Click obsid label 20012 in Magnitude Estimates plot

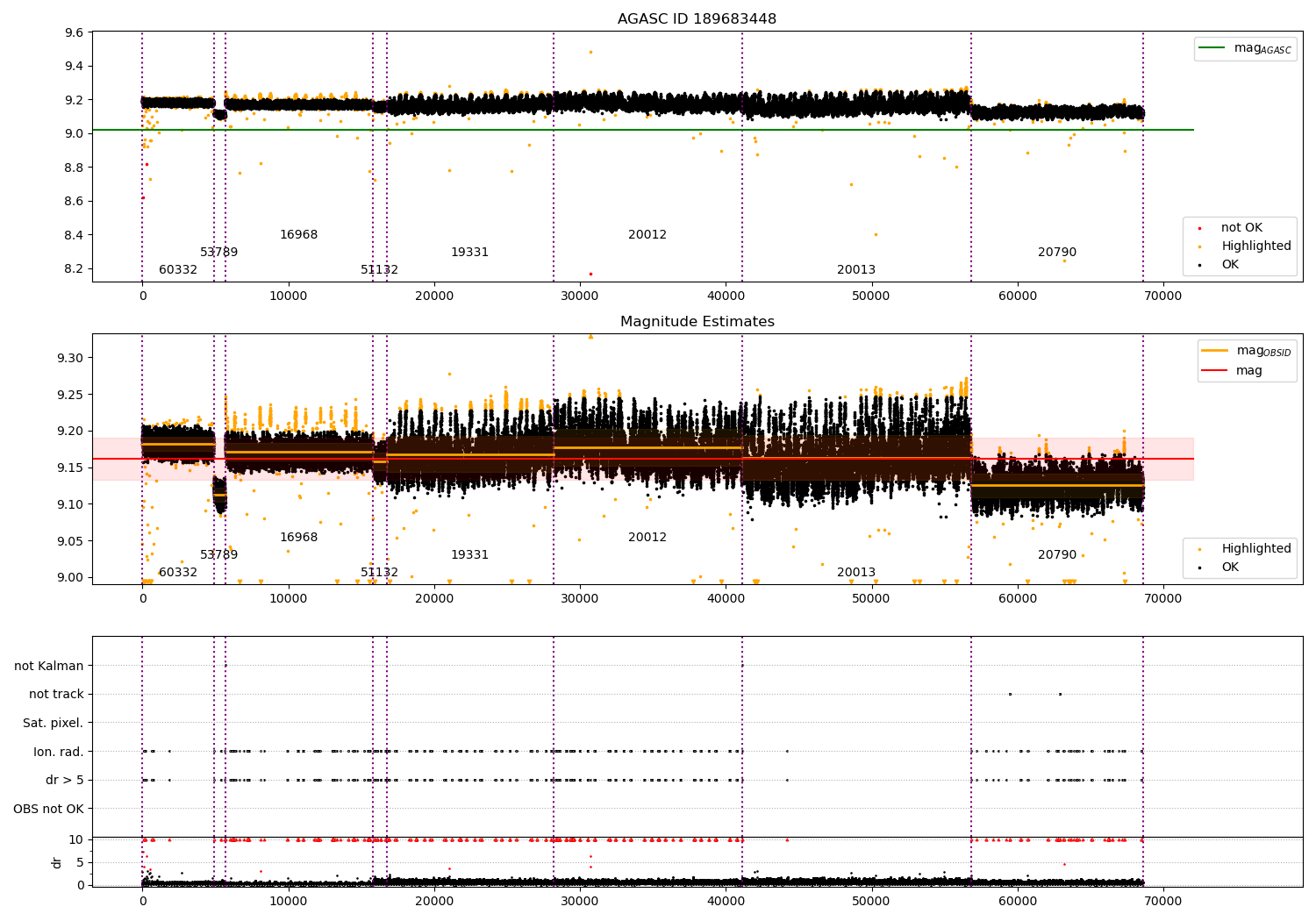click(x=647, y=538)
